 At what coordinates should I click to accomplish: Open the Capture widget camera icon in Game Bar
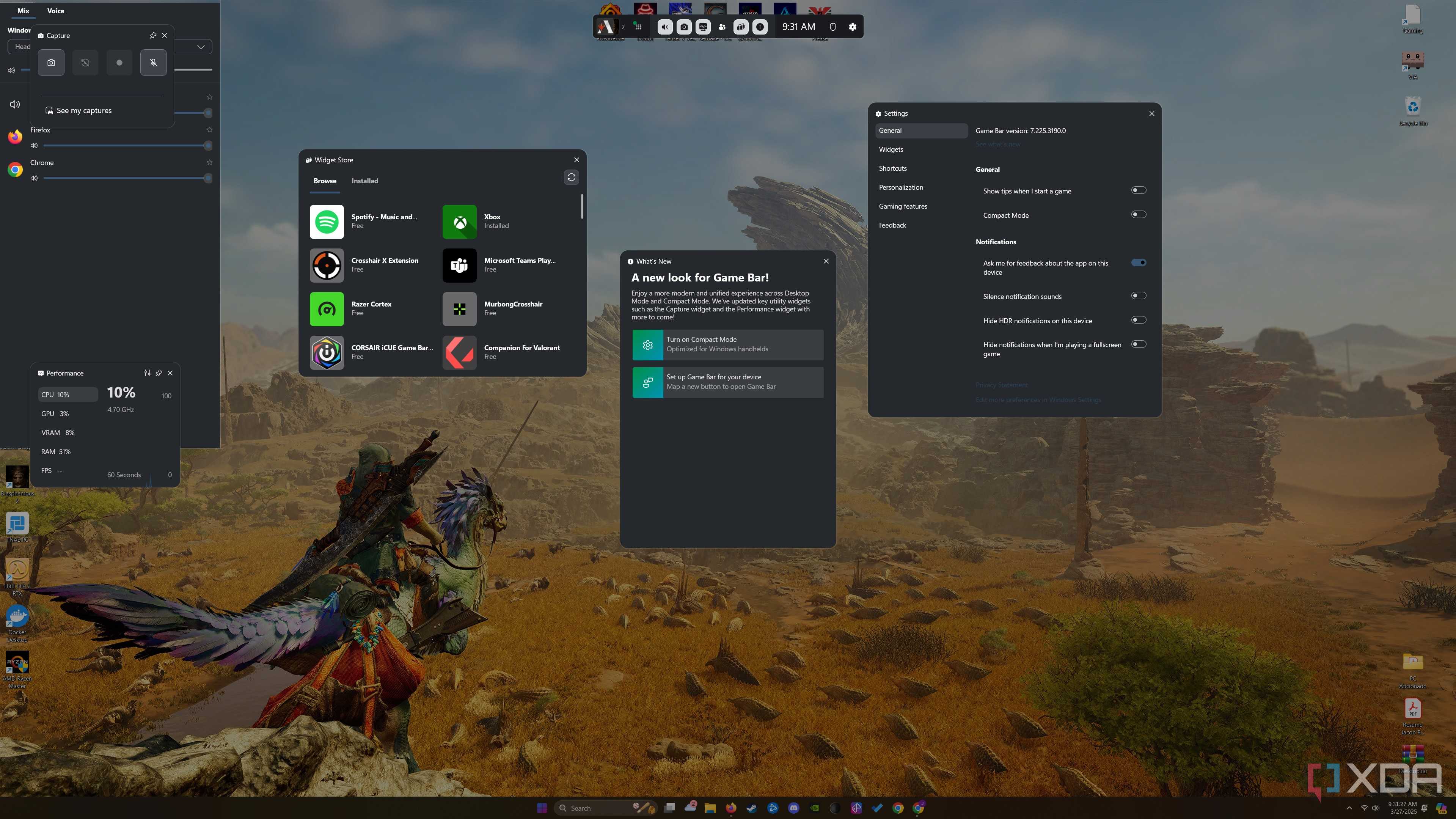click(x=684, y=27)
